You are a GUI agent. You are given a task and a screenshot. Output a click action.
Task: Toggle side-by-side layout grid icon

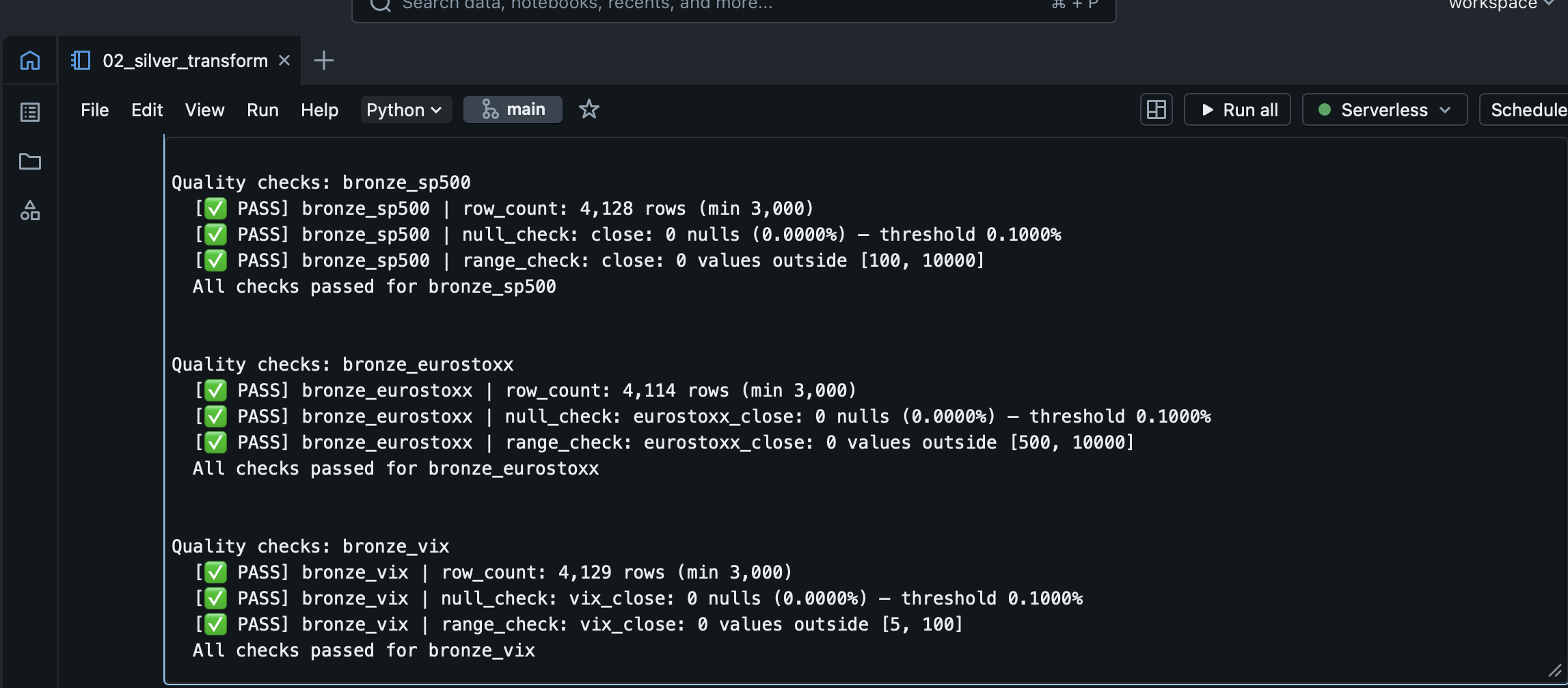pos(1157,109)
